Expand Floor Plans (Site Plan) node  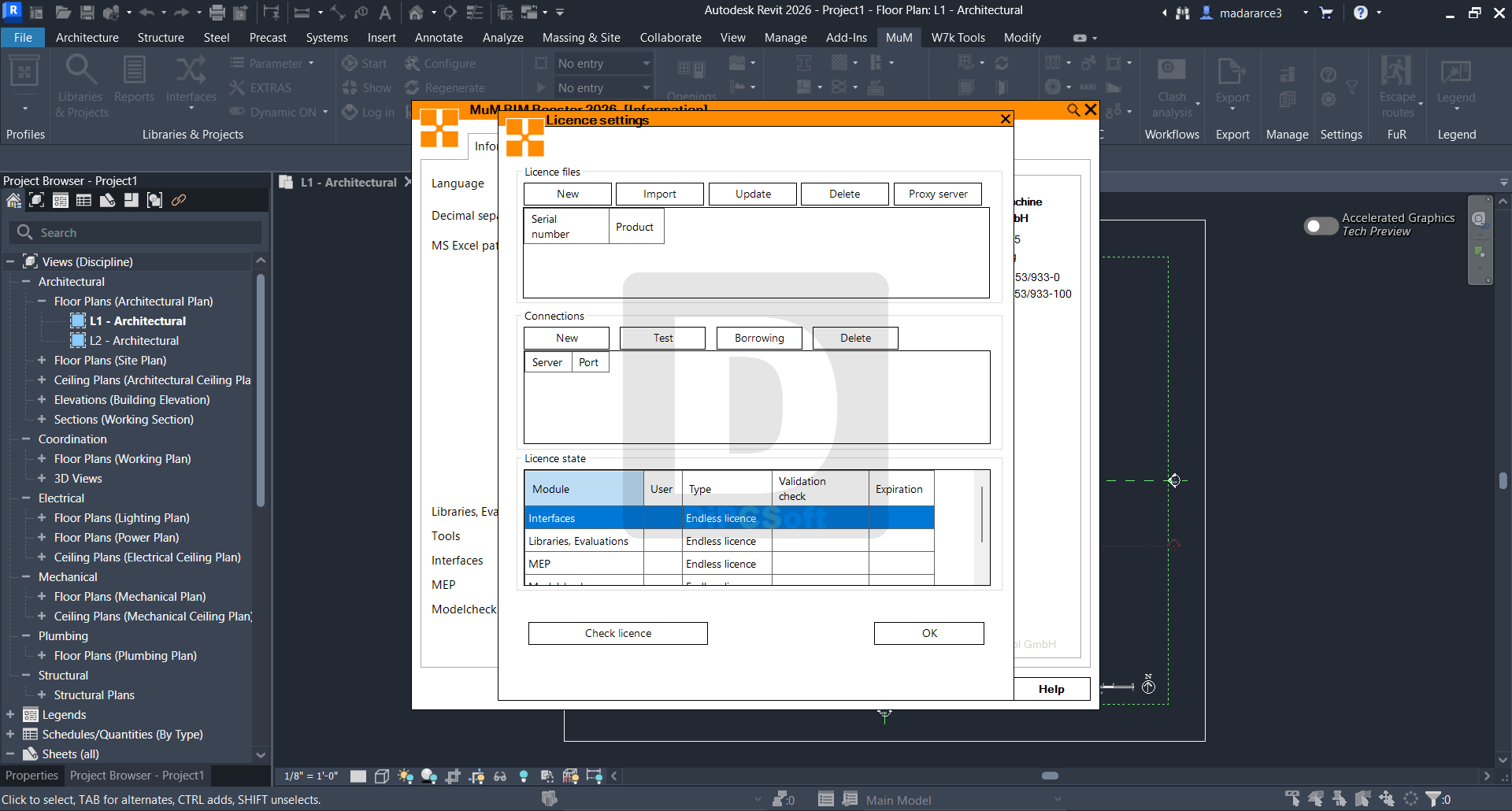tap(42, 360)
